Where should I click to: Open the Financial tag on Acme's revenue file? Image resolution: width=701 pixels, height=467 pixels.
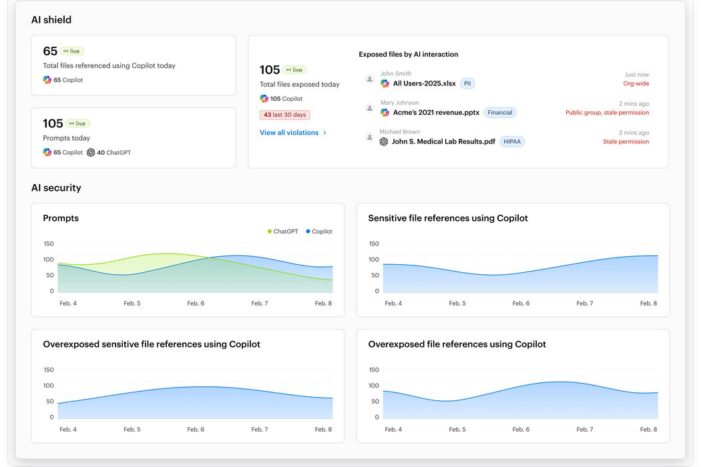(500, 113)
